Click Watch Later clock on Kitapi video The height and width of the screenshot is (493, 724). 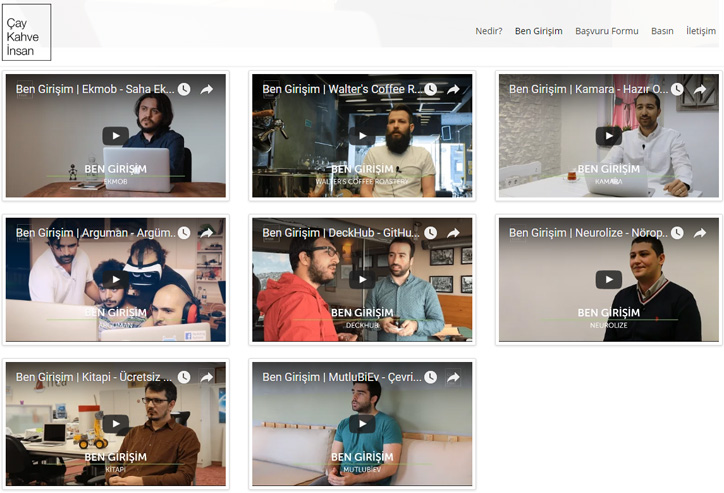(184, 377)
